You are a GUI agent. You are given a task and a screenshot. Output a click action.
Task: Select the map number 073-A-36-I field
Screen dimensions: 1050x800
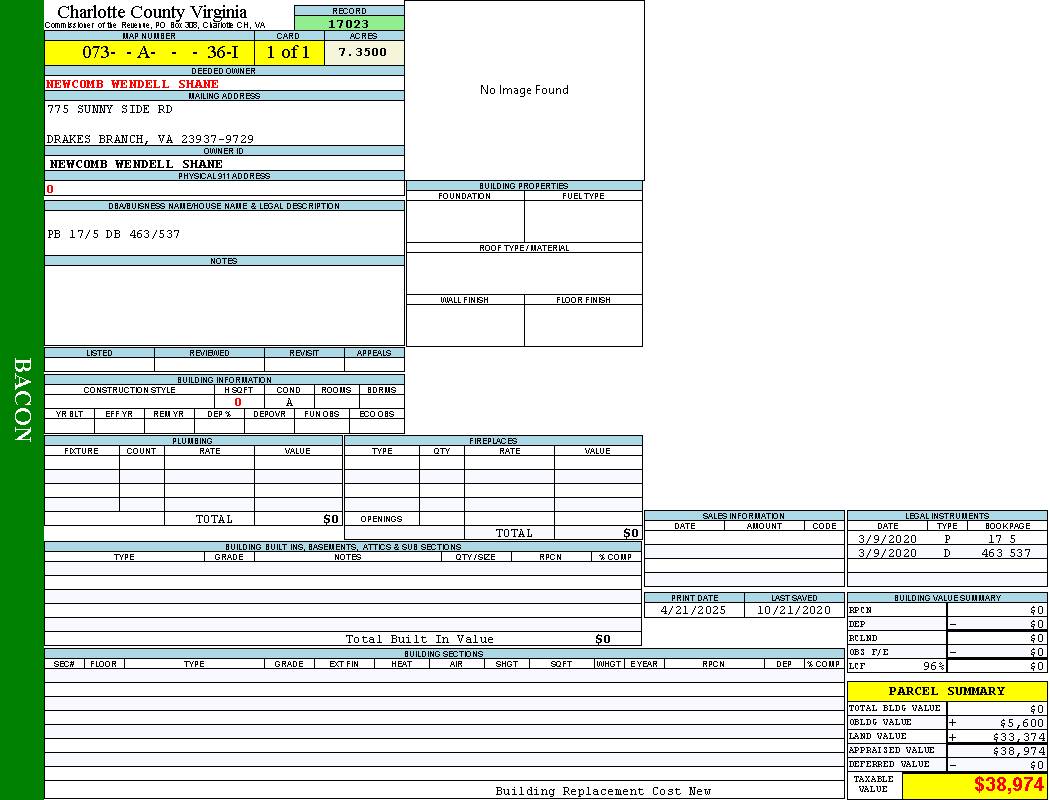[149, 53]
